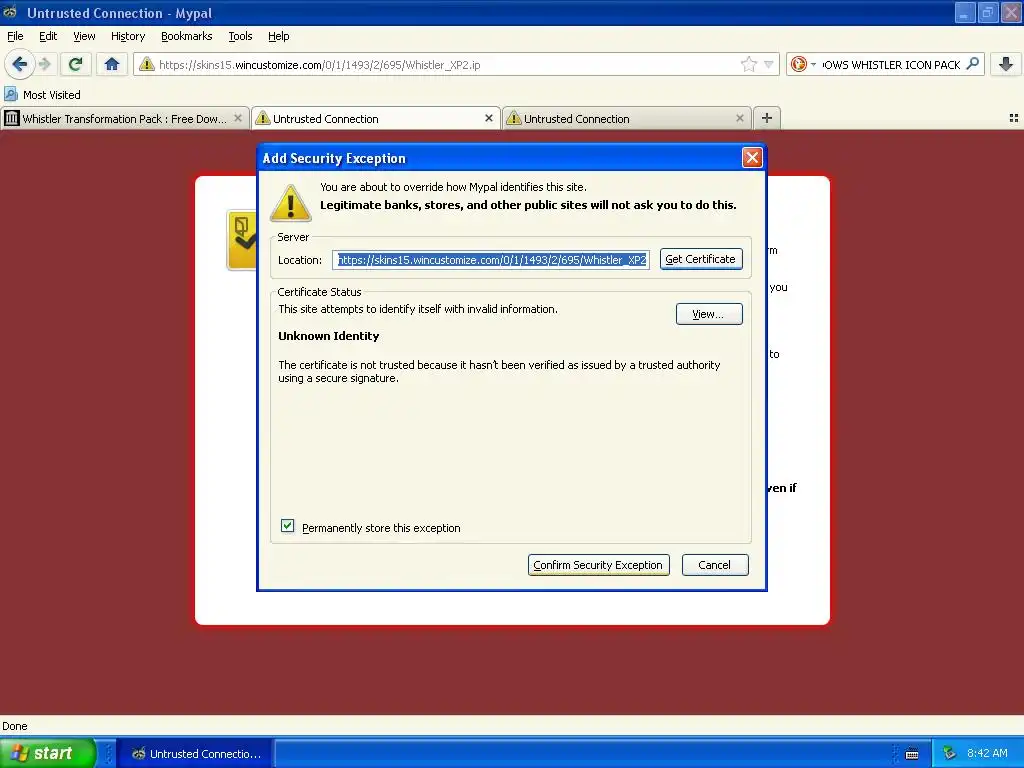Click the server Location input field
The height and width of the screenshot is (768, 1024).
click(x=491, y=260)
